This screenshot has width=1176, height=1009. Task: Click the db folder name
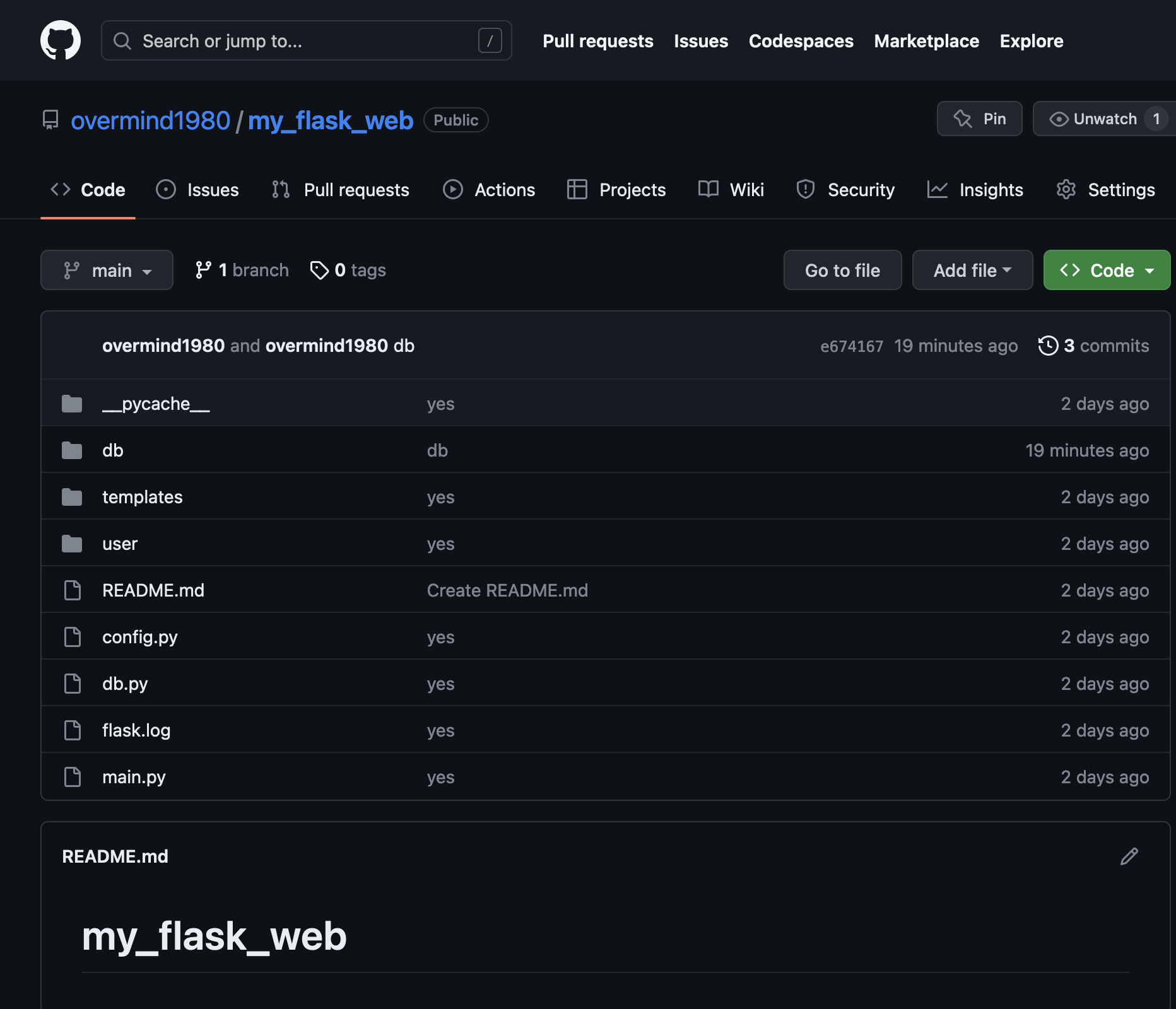click(x=113, y=450)
